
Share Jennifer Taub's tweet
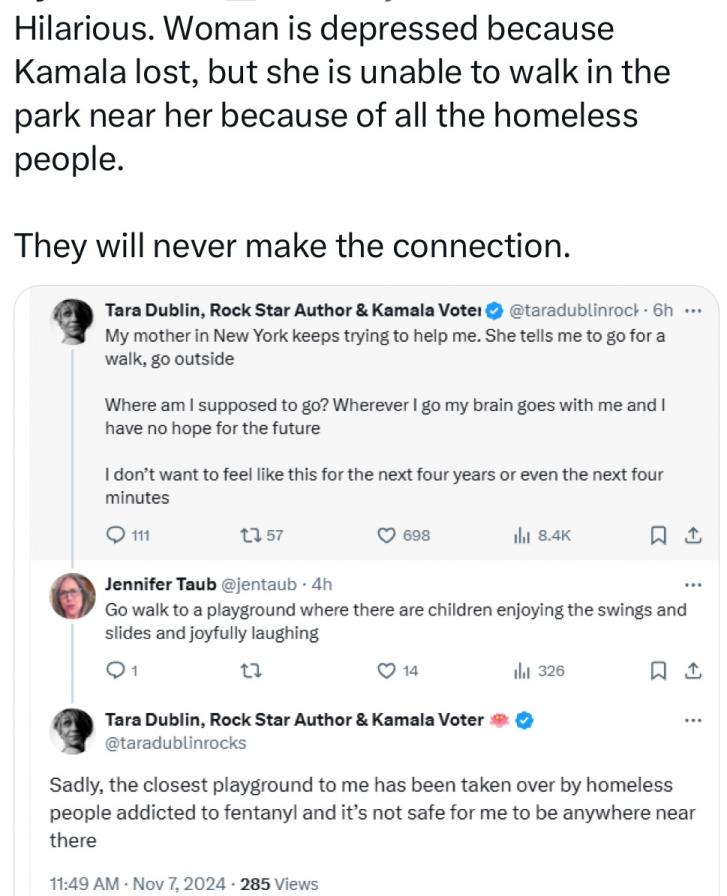click(693, 670)
